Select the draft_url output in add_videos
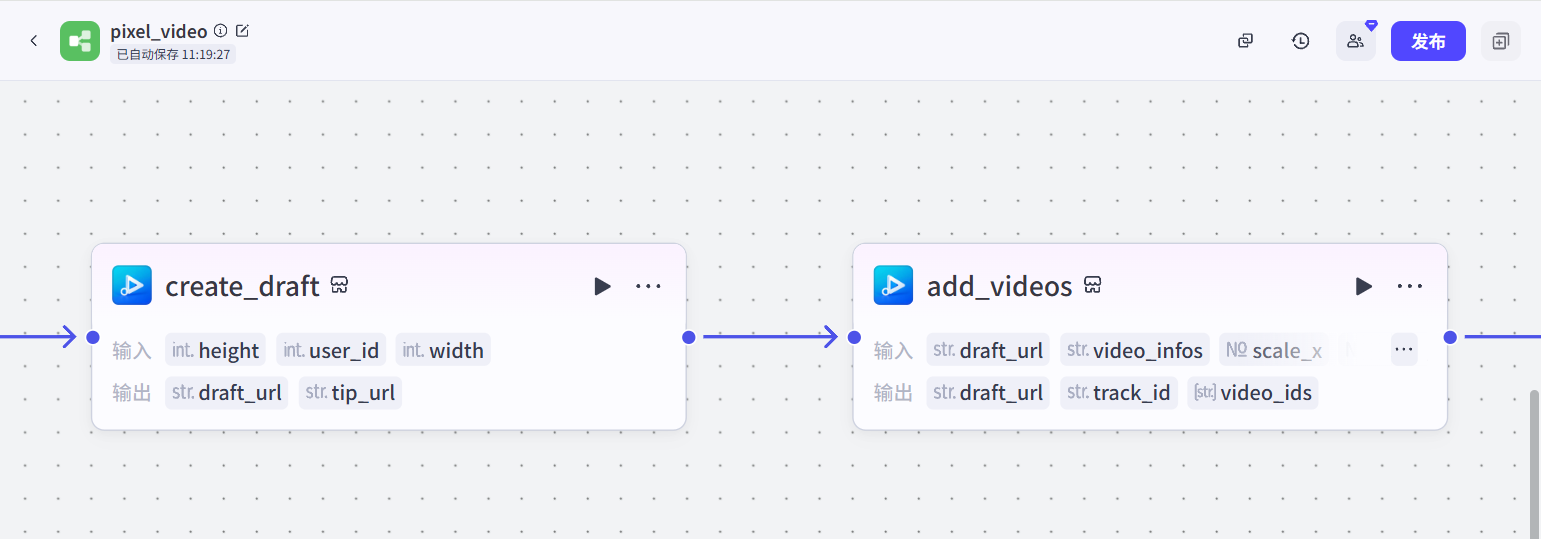The height and width of the screenshot is (539, 1541). coord(988,392)
